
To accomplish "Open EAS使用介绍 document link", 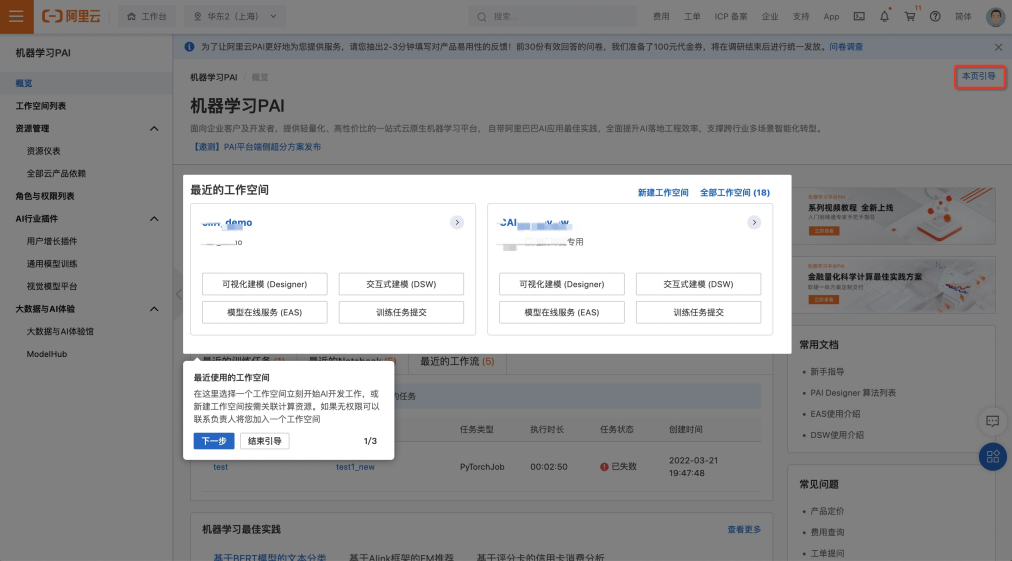I will pyautogui.click(x=835, y=414).
